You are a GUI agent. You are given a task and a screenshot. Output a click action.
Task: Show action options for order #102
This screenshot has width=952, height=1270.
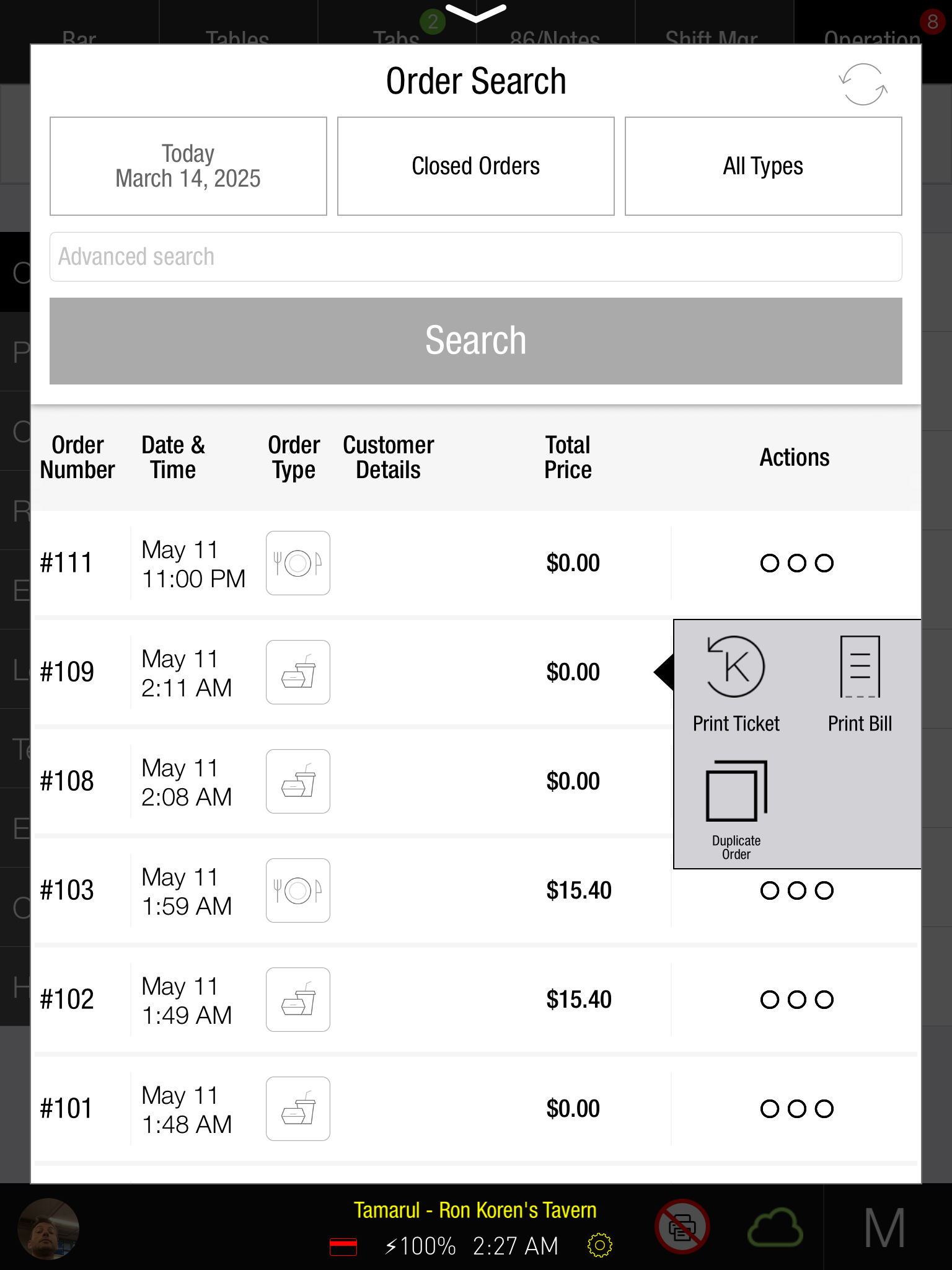point(796,1000)
